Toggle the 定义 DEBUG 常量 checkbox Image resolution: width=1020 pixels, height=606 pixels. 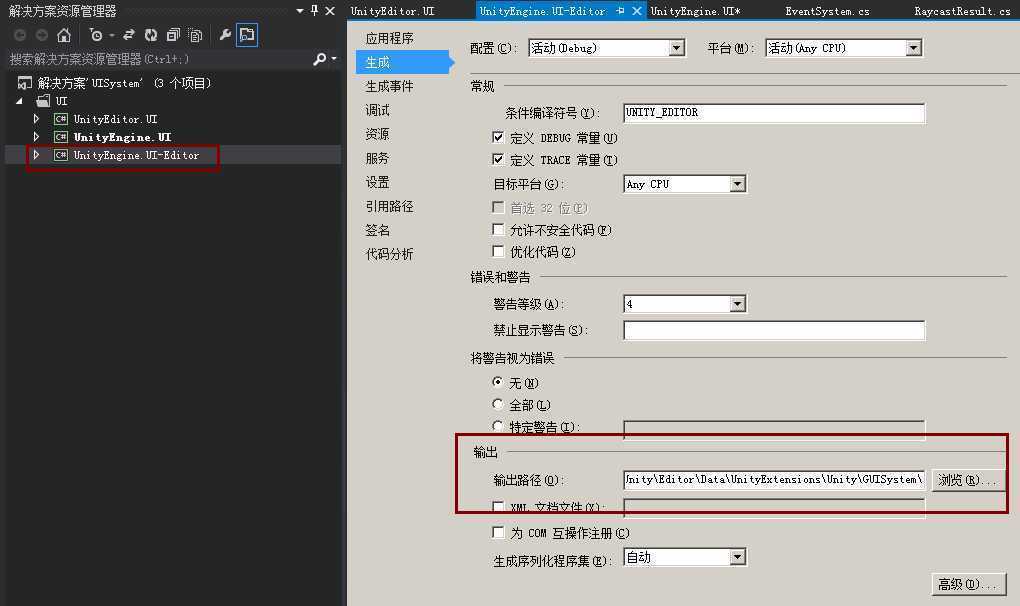pos(498,137)
